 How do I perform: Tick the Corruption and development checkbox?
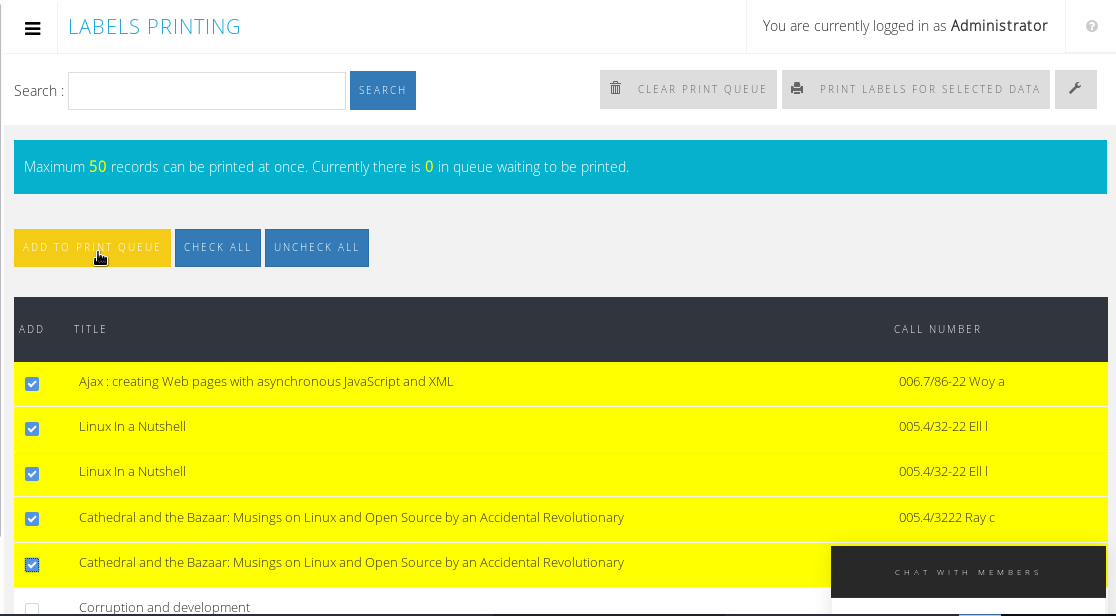point(32,609)
